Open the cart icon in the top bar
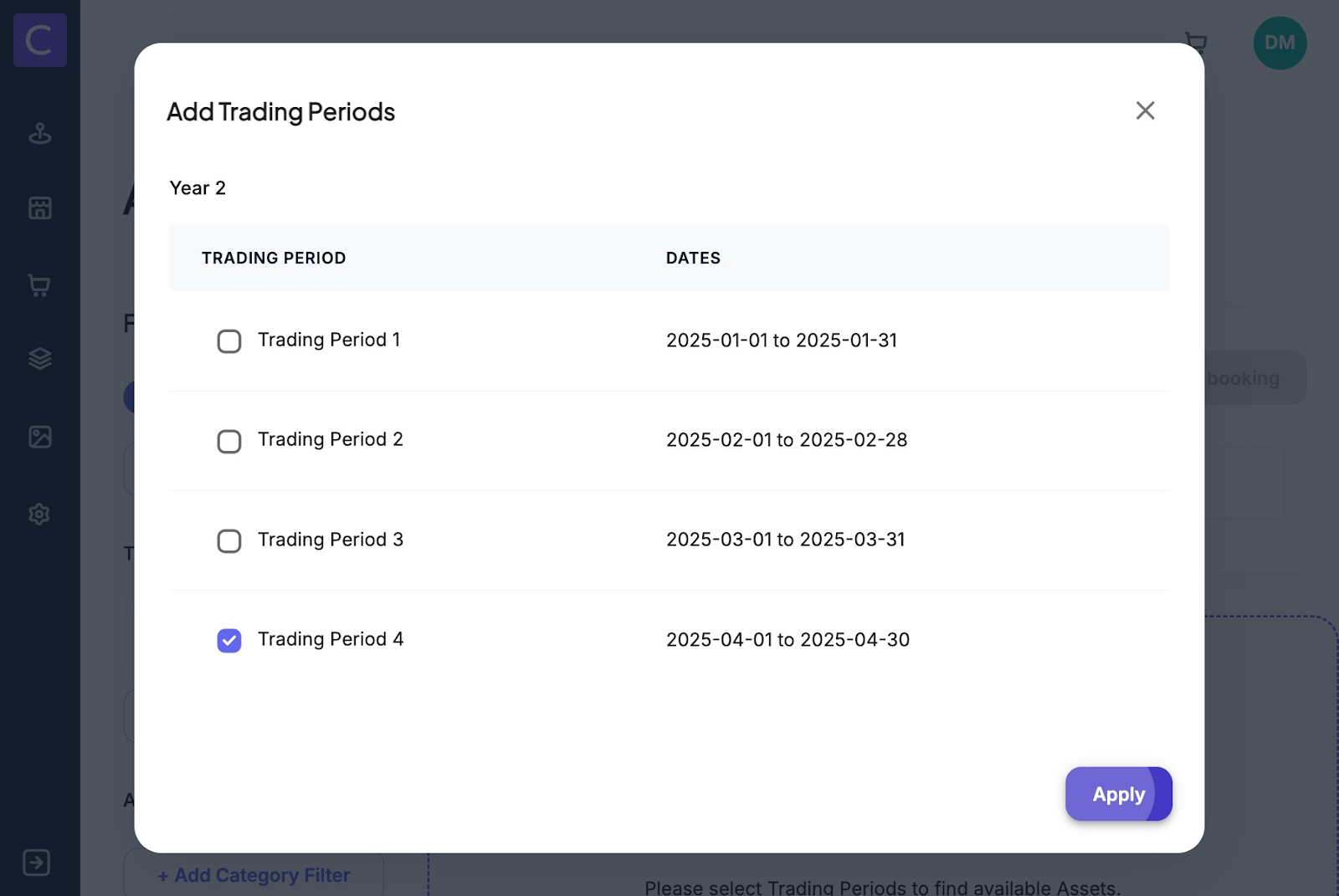Image resolution: width=1339 pixels, height=896 pixels. tap(1196, 42)
